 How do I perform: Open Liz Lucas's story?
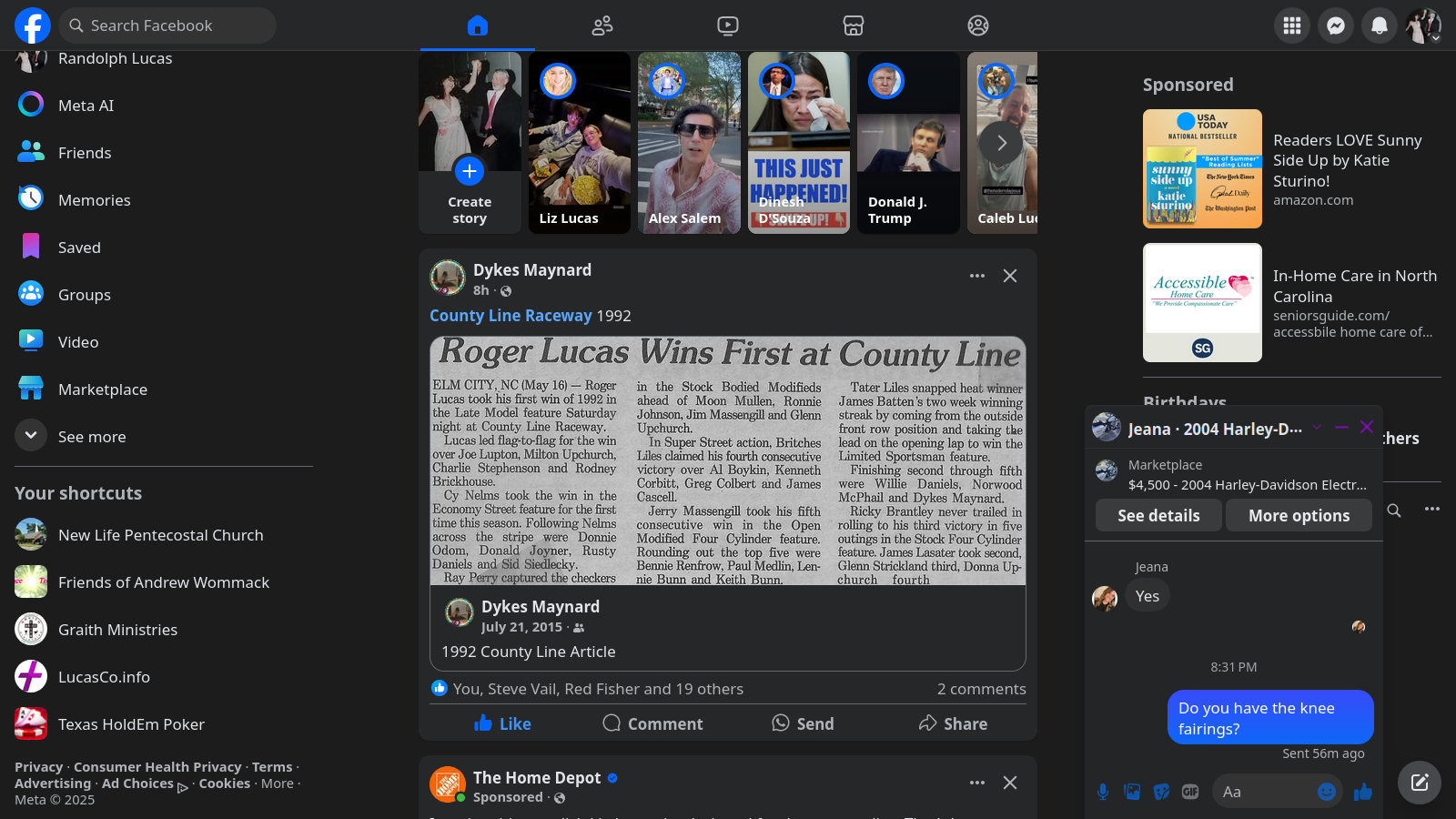pyautogui.click(x=580, y=143)
